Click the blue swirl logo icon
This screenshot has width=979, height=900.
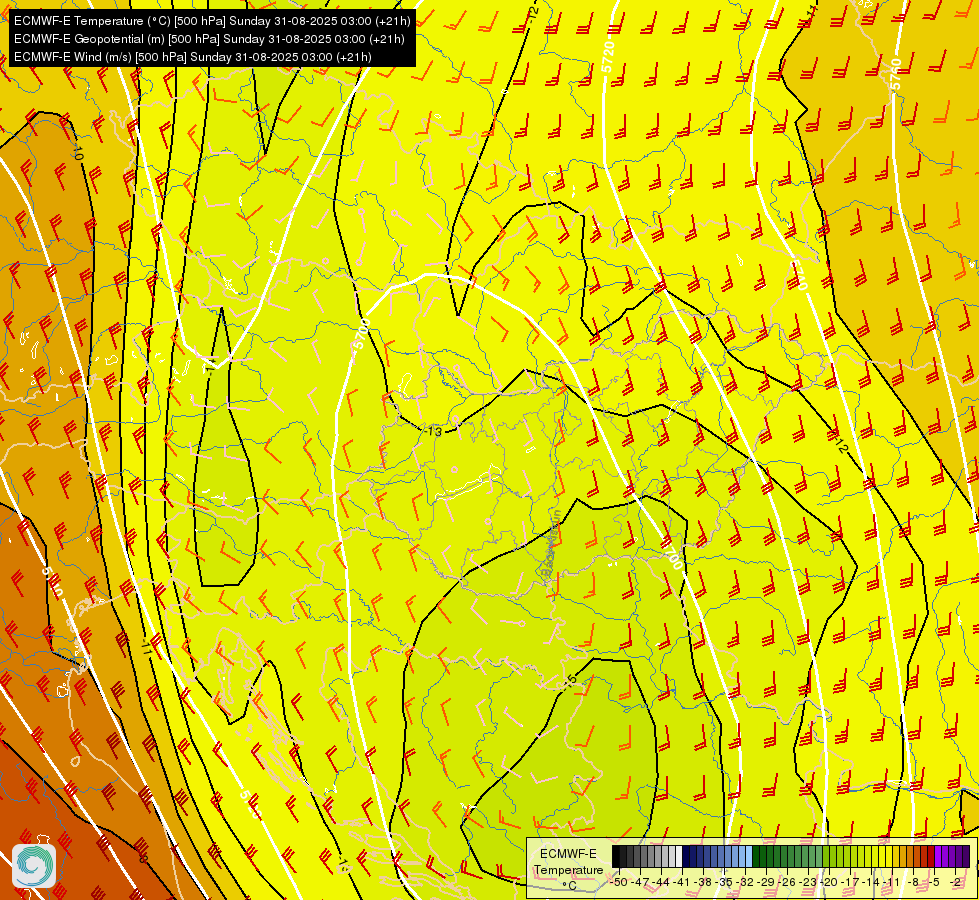coord(34,866)
